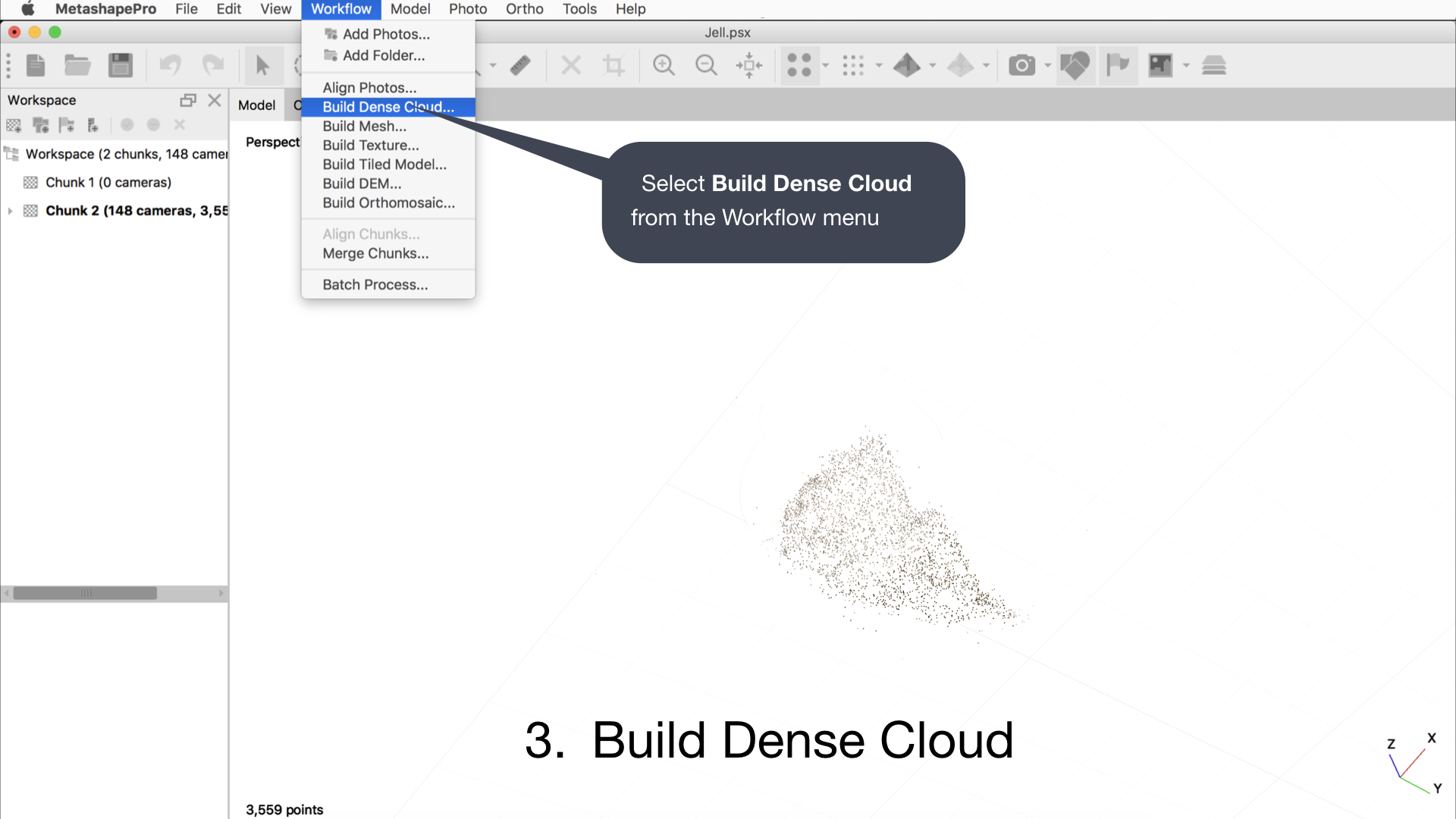Close the Workspace panel
1456x819 pixels.
[215, 100]
